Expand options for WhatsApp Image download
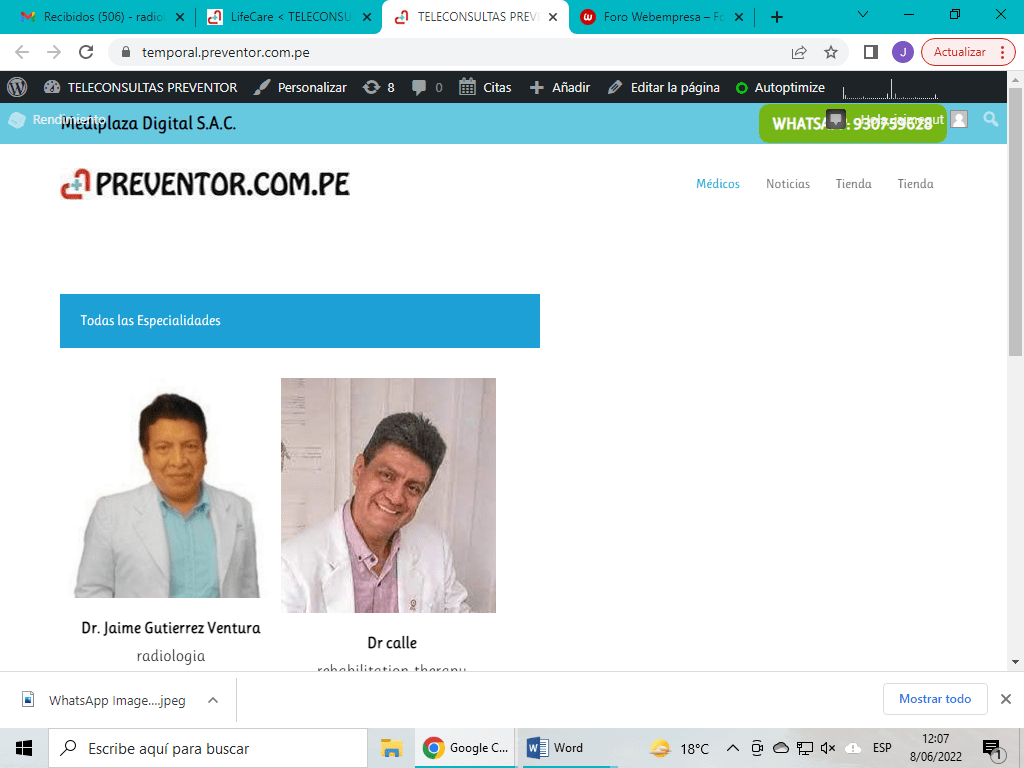This screenshot has width=1024, height=768. (213, 700)
